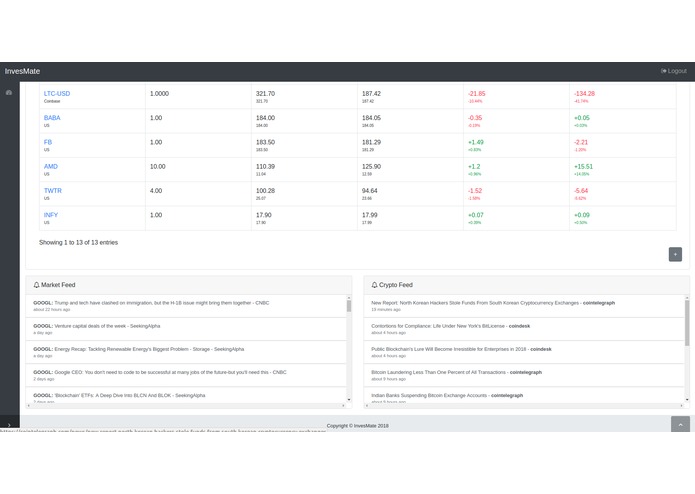Click the Market Feed bell icon
This screenshot has width=695, height=494.
[36, 285]
